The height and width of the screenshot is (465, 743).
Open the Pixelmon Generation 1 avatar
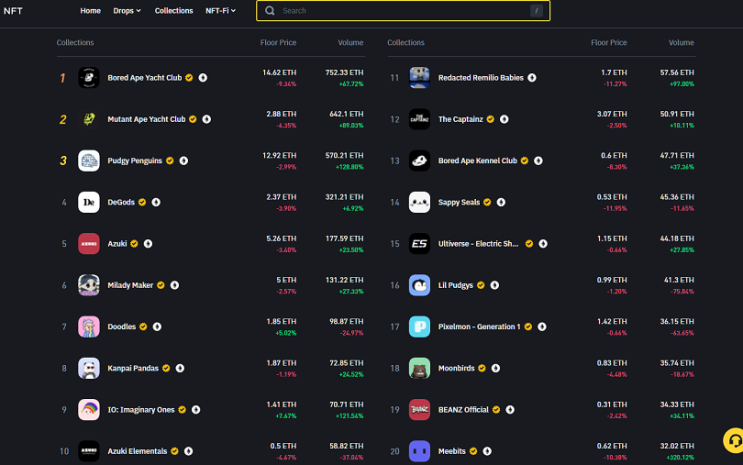coord(419,327)
